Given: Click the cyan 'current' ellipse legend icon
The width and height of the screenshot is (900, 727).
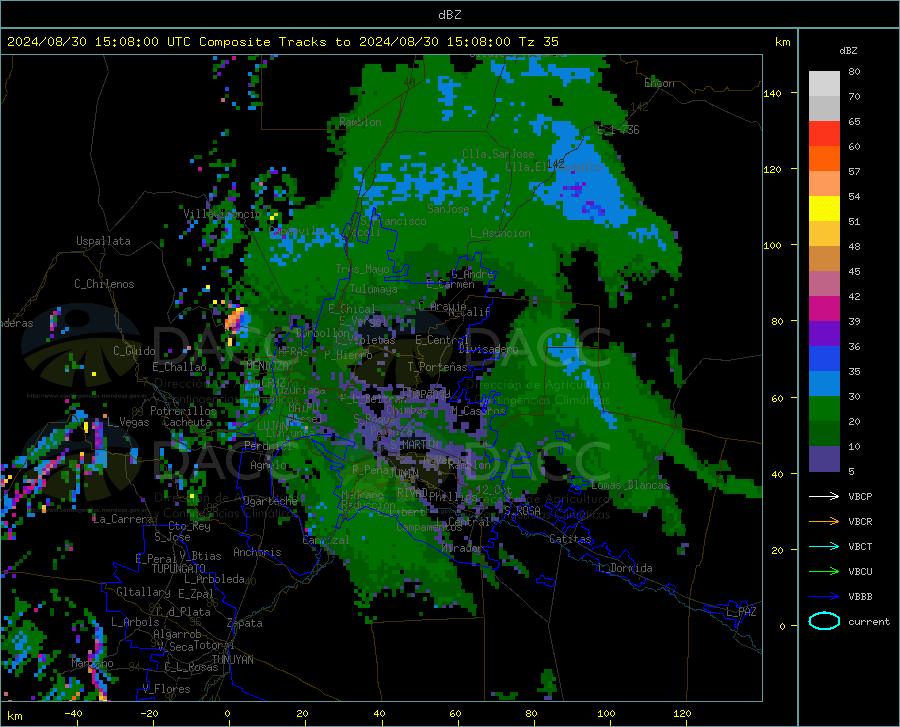Looking at the screenshot, I should pyautogui.click(x=824, y=621).
